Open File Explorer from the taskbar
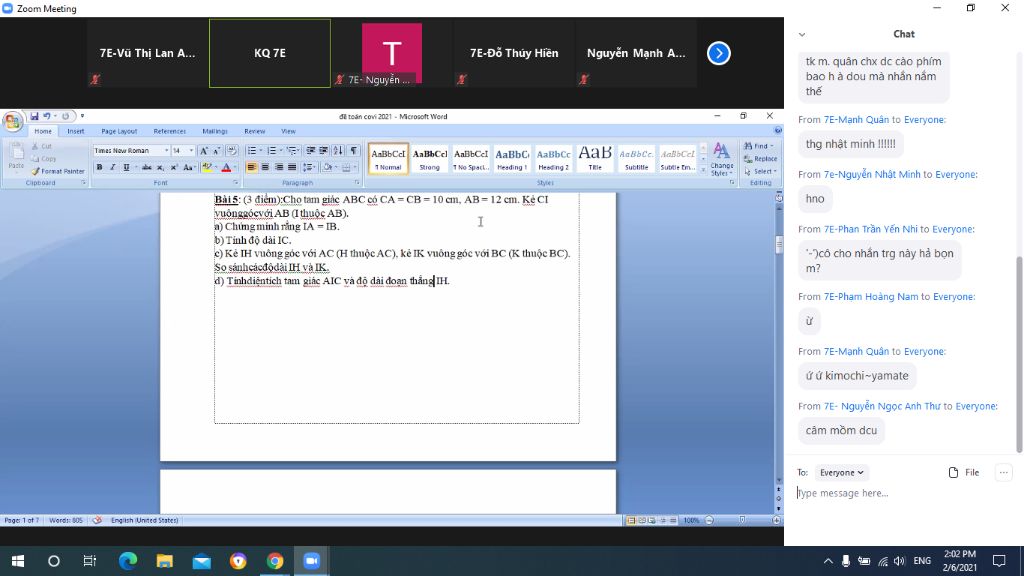 pyautogui.click(x=165, y=561)
